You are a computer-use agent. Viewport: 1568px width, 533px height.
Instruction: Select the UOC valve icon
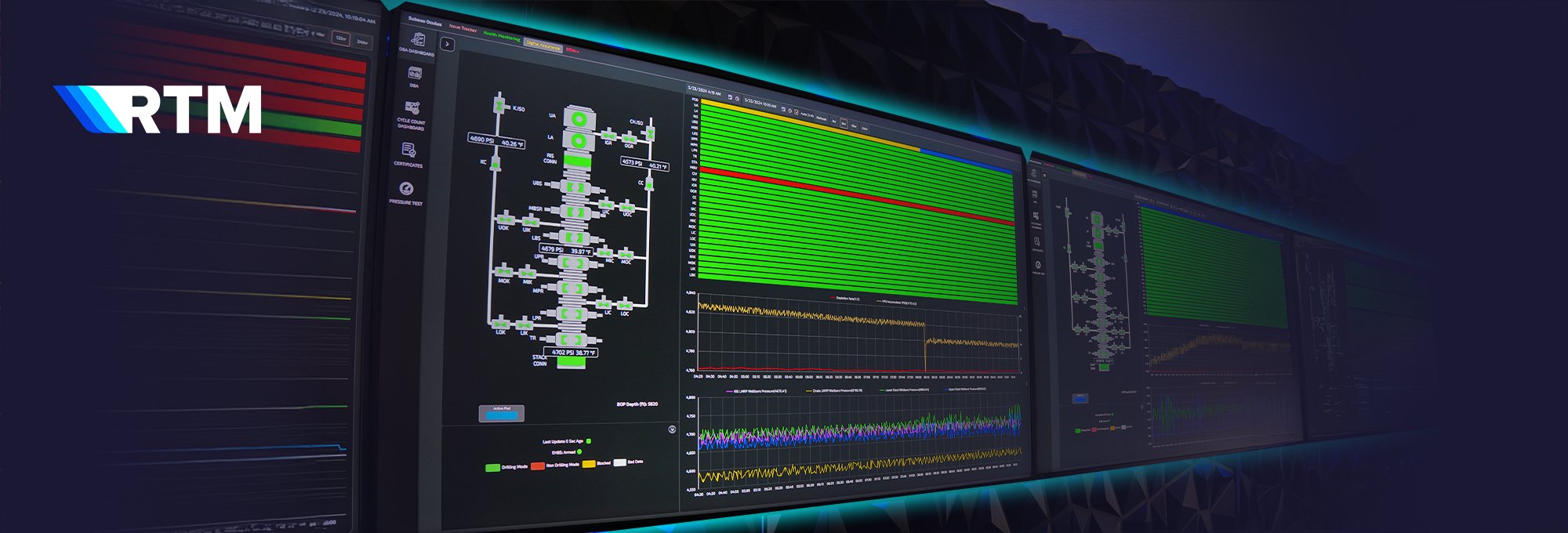pyautogui.click(x=627, y=207)
